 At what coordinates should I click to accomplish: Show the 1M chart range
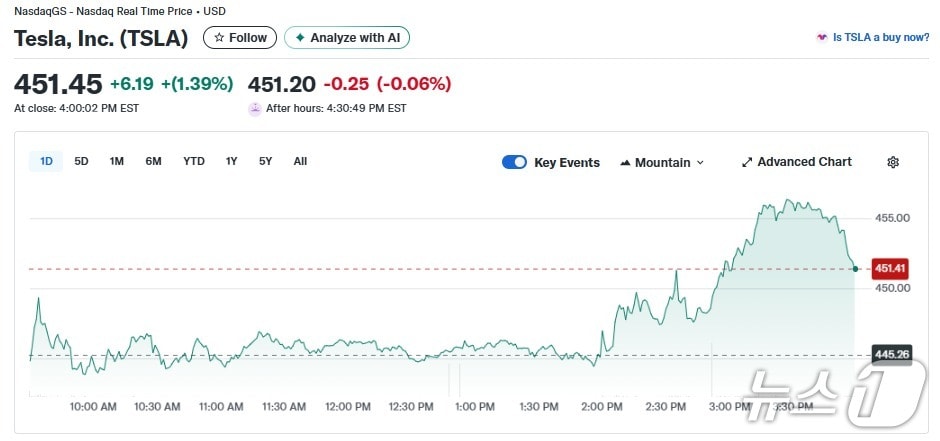click(x=117, y=161)
